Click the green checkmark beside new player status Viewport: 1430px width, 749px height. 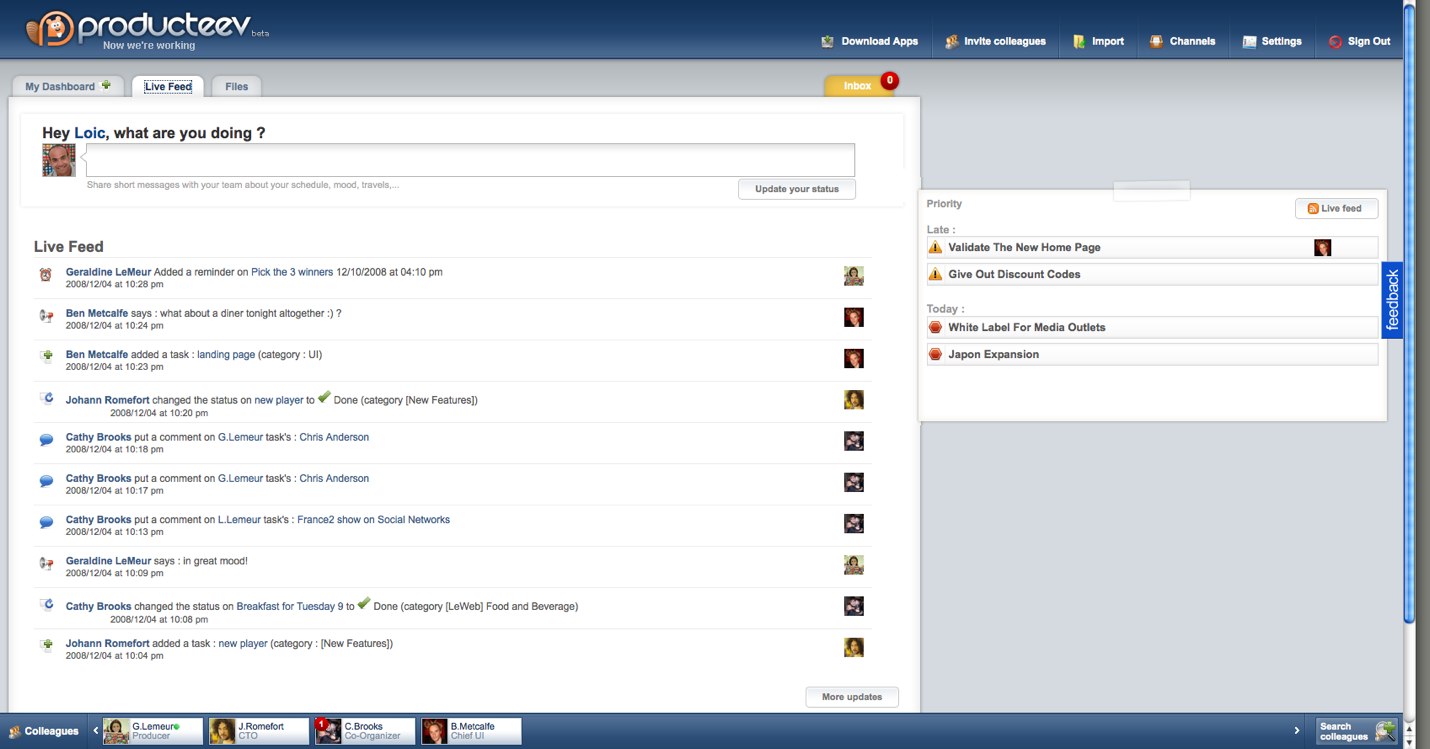pos(324,398)
